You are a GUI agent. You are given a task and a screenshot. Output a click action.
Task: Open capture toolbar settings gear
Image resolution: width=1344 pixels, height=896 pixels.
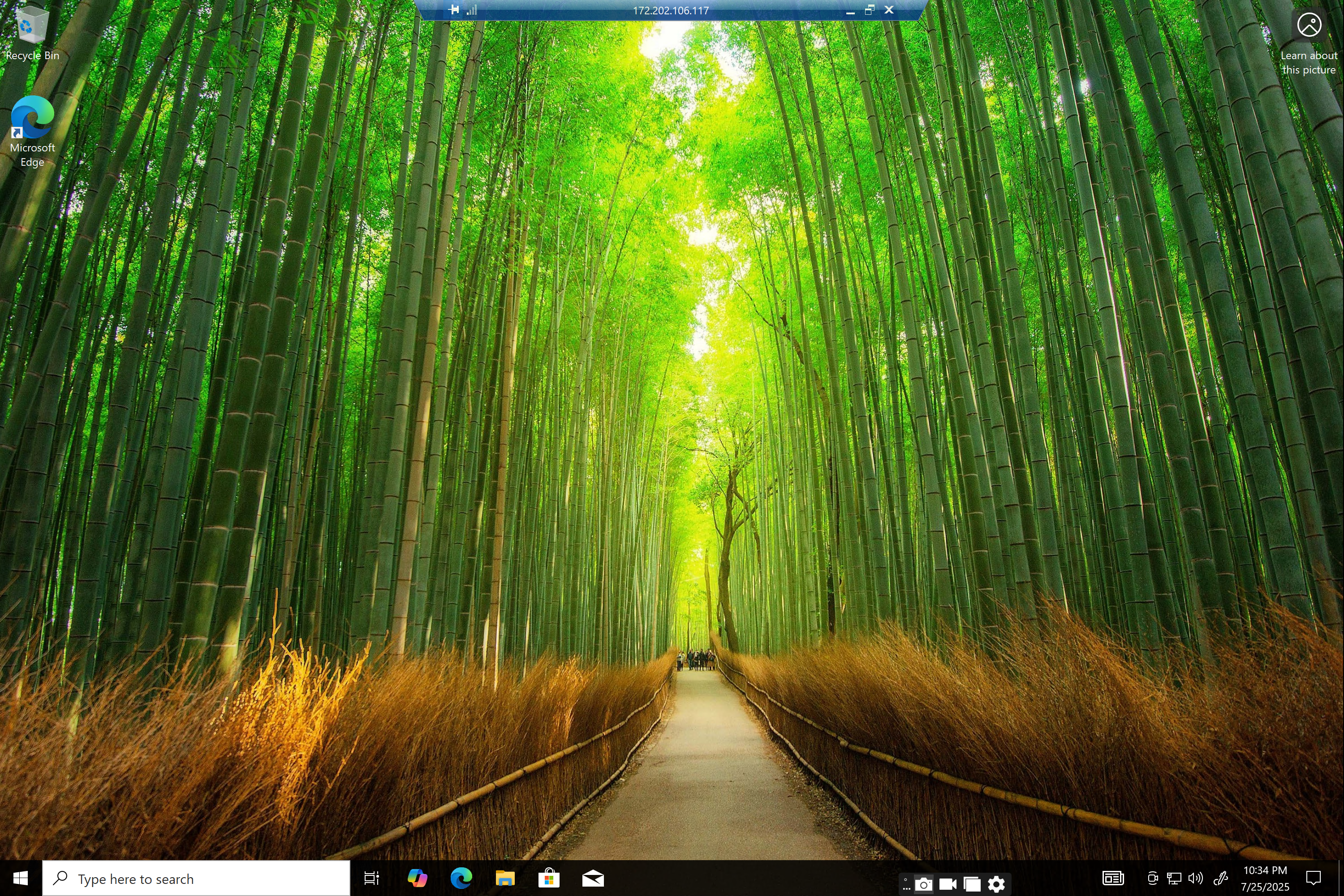996,884
